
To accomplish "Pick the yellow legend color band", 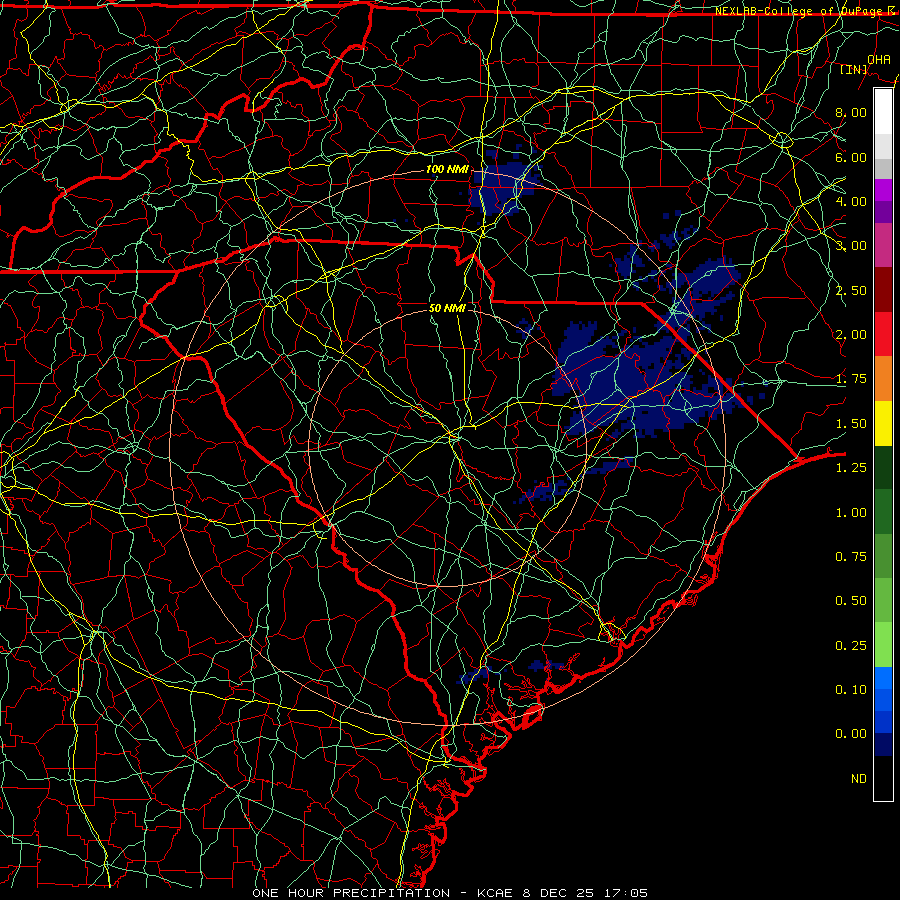I will pyautogui.click(x=883, y=424).
